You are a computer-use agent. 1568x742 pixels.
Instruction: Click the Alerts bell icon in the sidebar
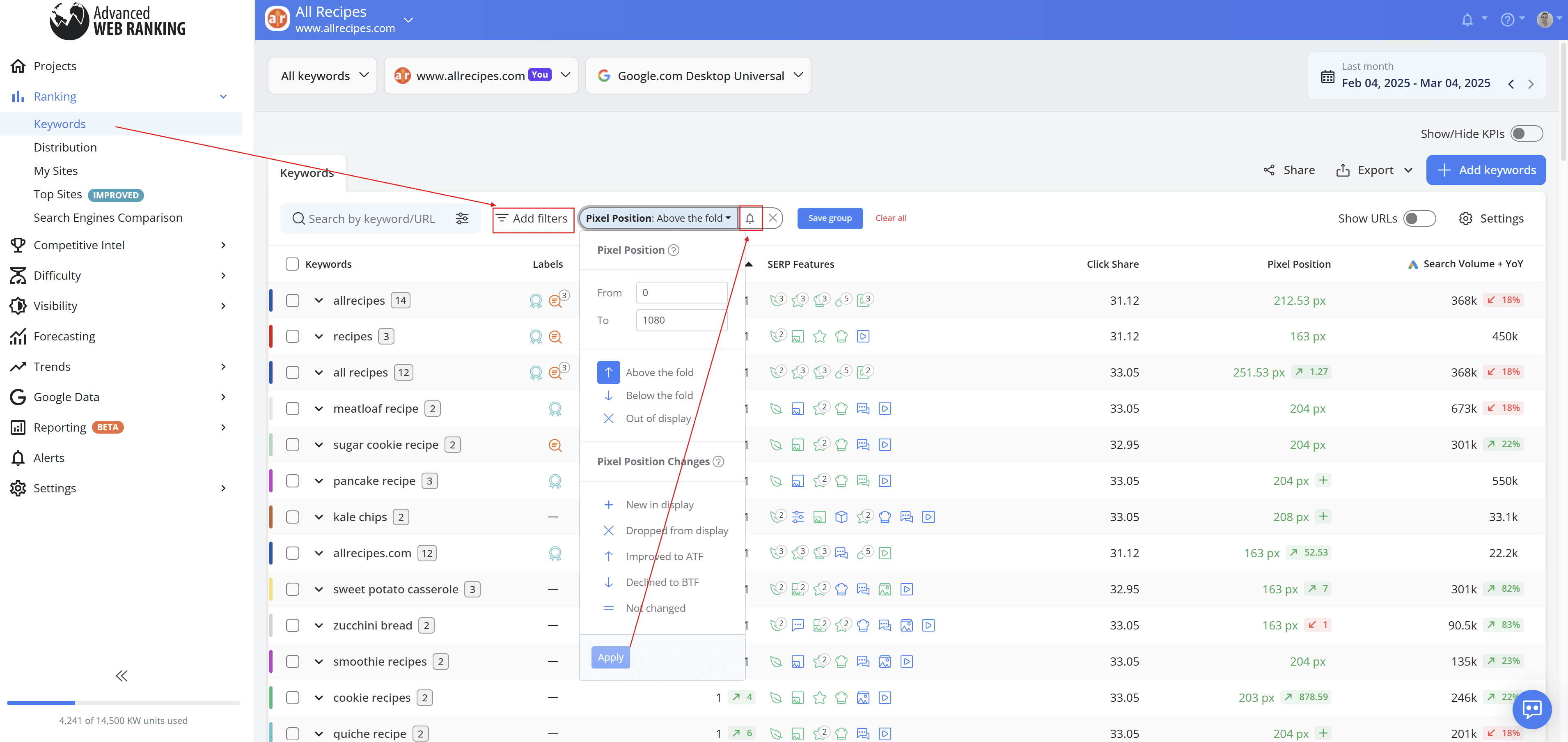click(x=18, y=458)
